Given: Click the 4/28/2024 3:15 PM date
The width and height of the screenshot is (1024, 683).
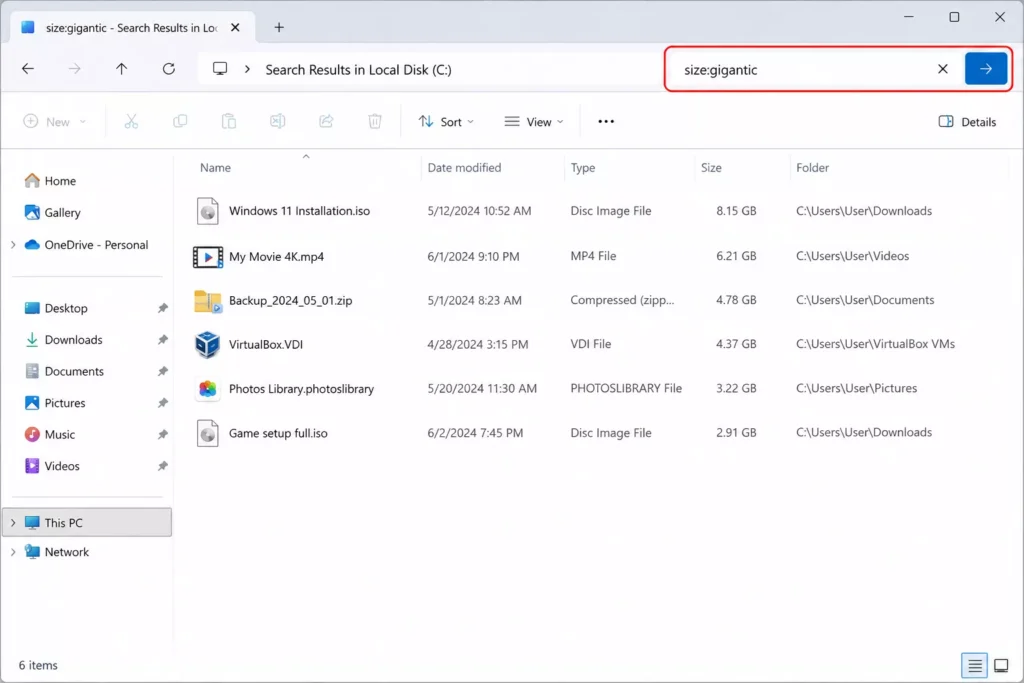Looking at the screenshot, I should 477,344.
